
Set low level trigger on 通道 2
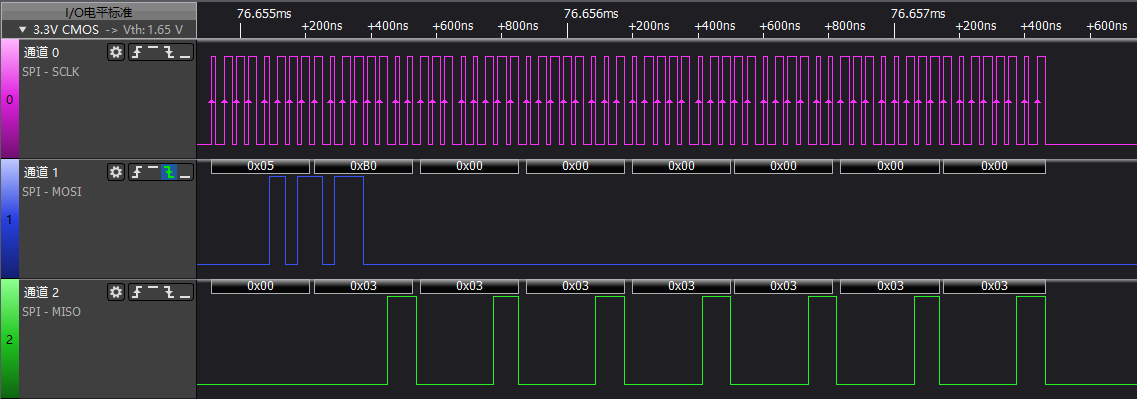pos(186,292)
